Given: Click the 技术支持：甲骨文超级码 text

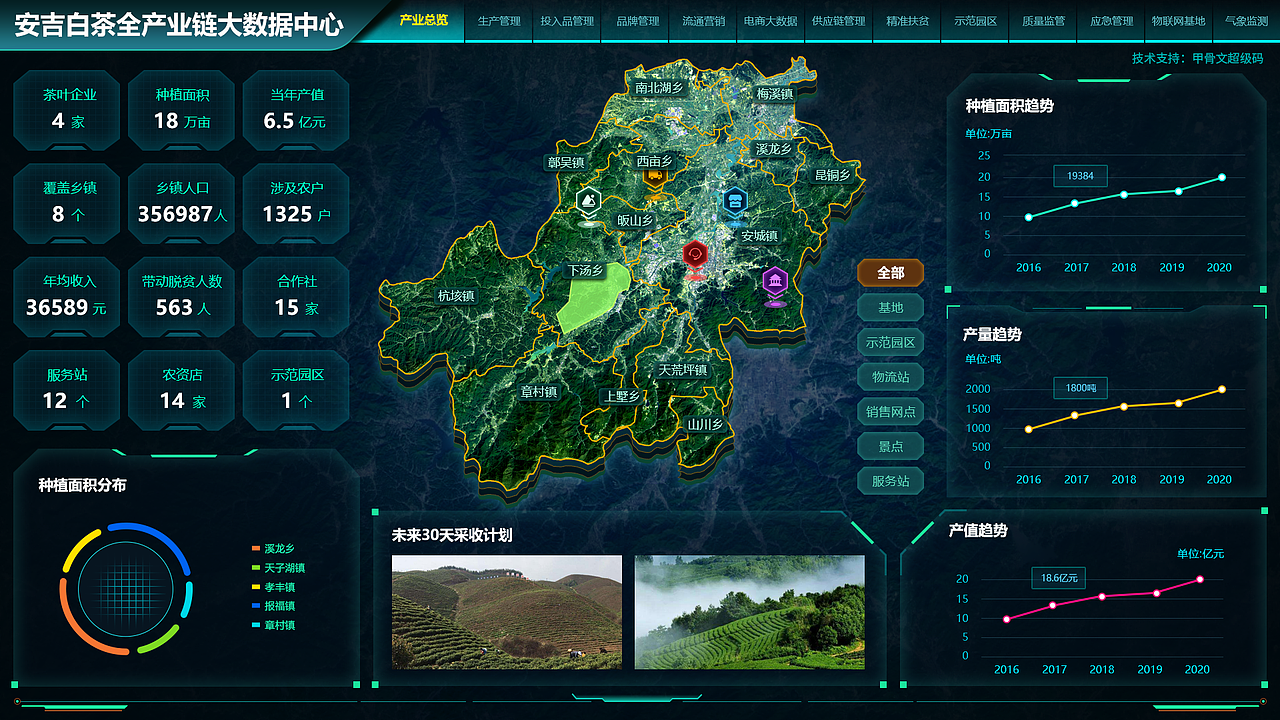Looking at the screenshot, I should pyautogui.click(x=1197, y=58).
